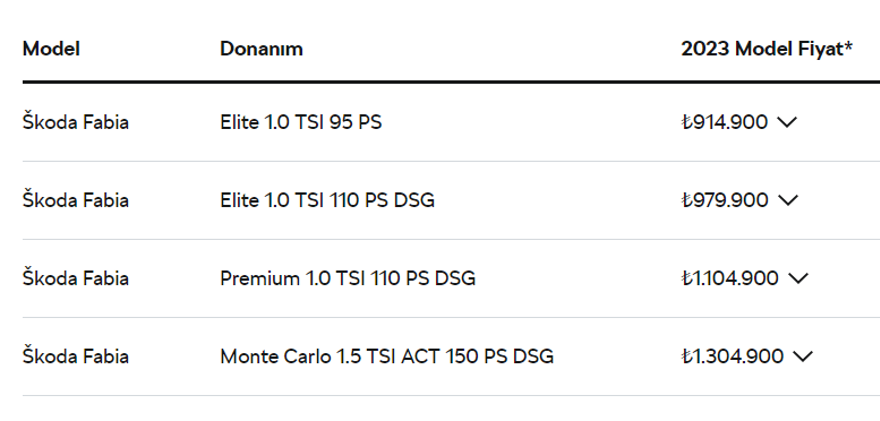
Task: Expand the ₺914.900 price chevron
Action: point(786,123)
